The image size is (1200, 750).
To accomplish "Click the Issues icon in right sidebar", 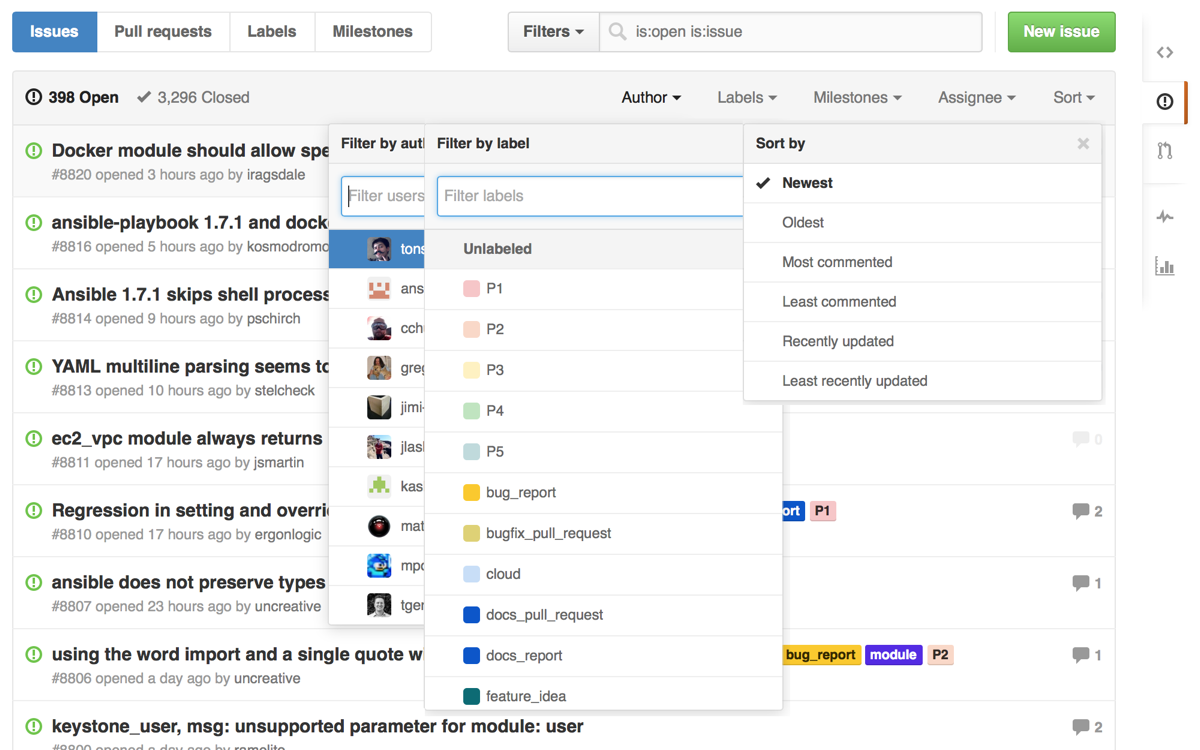I will (1165, 101).
